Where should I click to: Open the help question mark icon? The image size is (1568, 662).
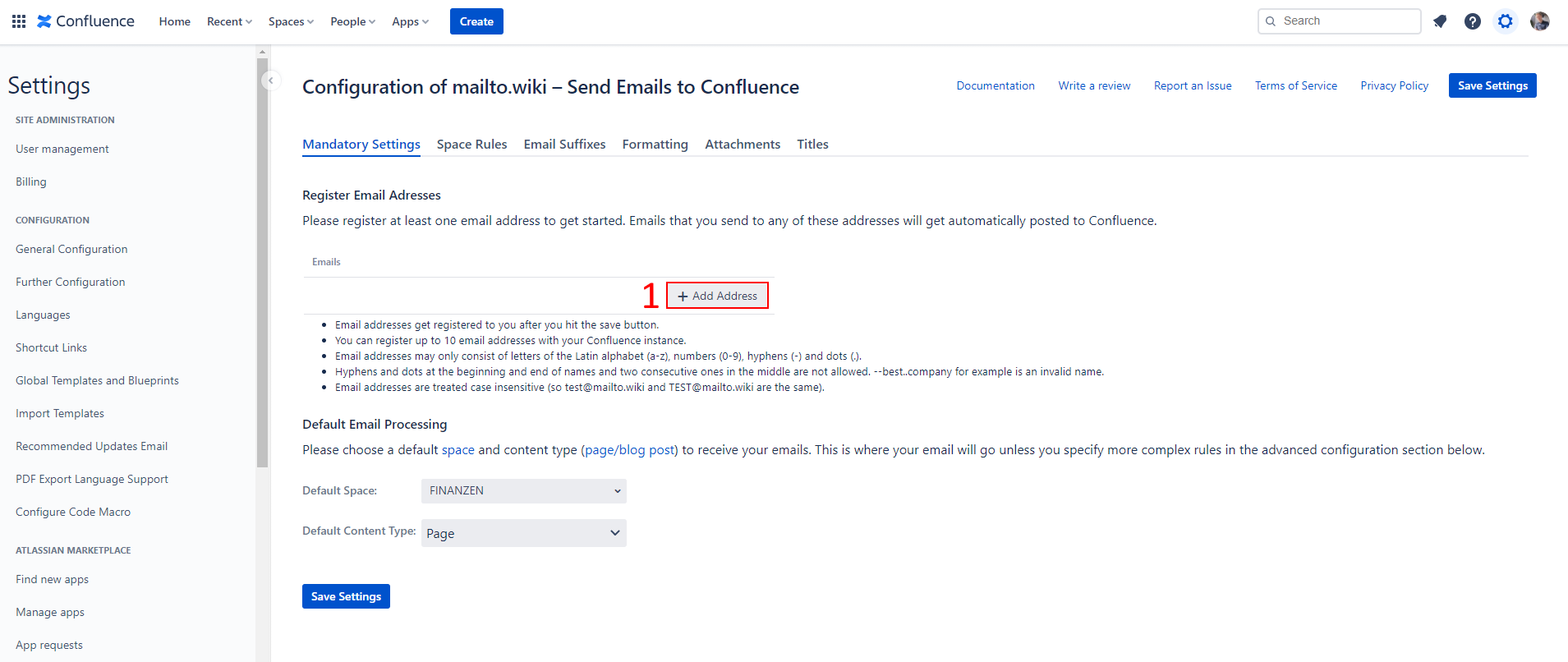coord(1473,21)
